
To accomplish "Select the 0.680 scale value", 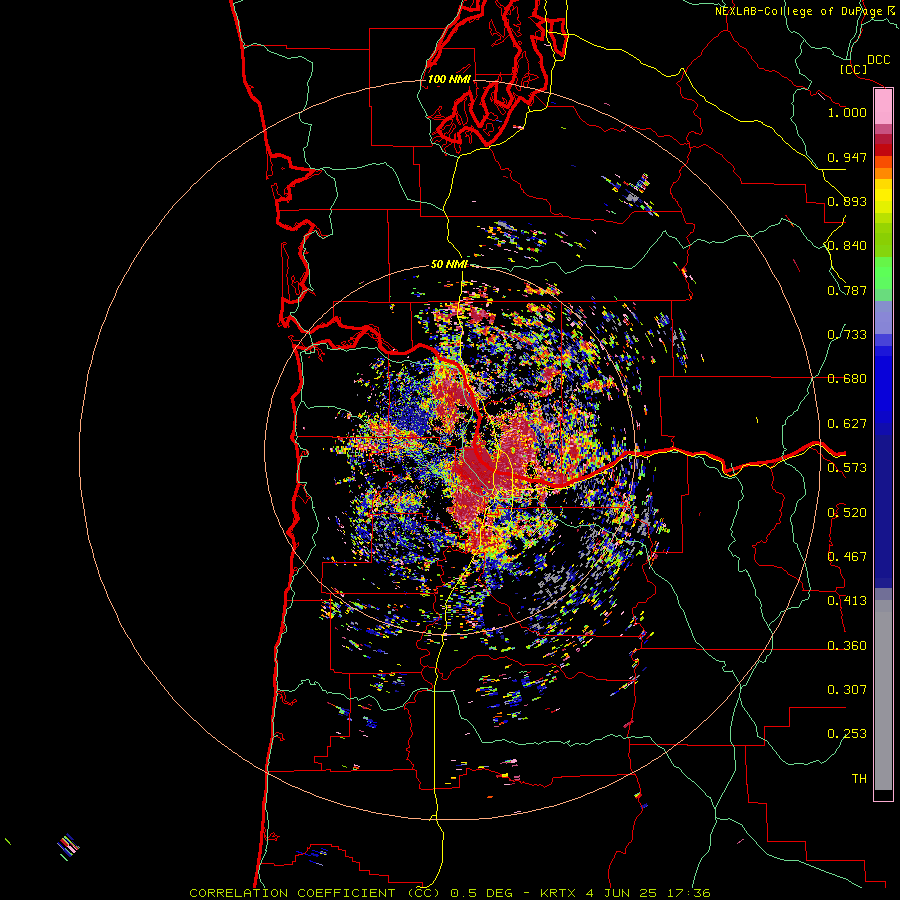I will click(847, 379).
